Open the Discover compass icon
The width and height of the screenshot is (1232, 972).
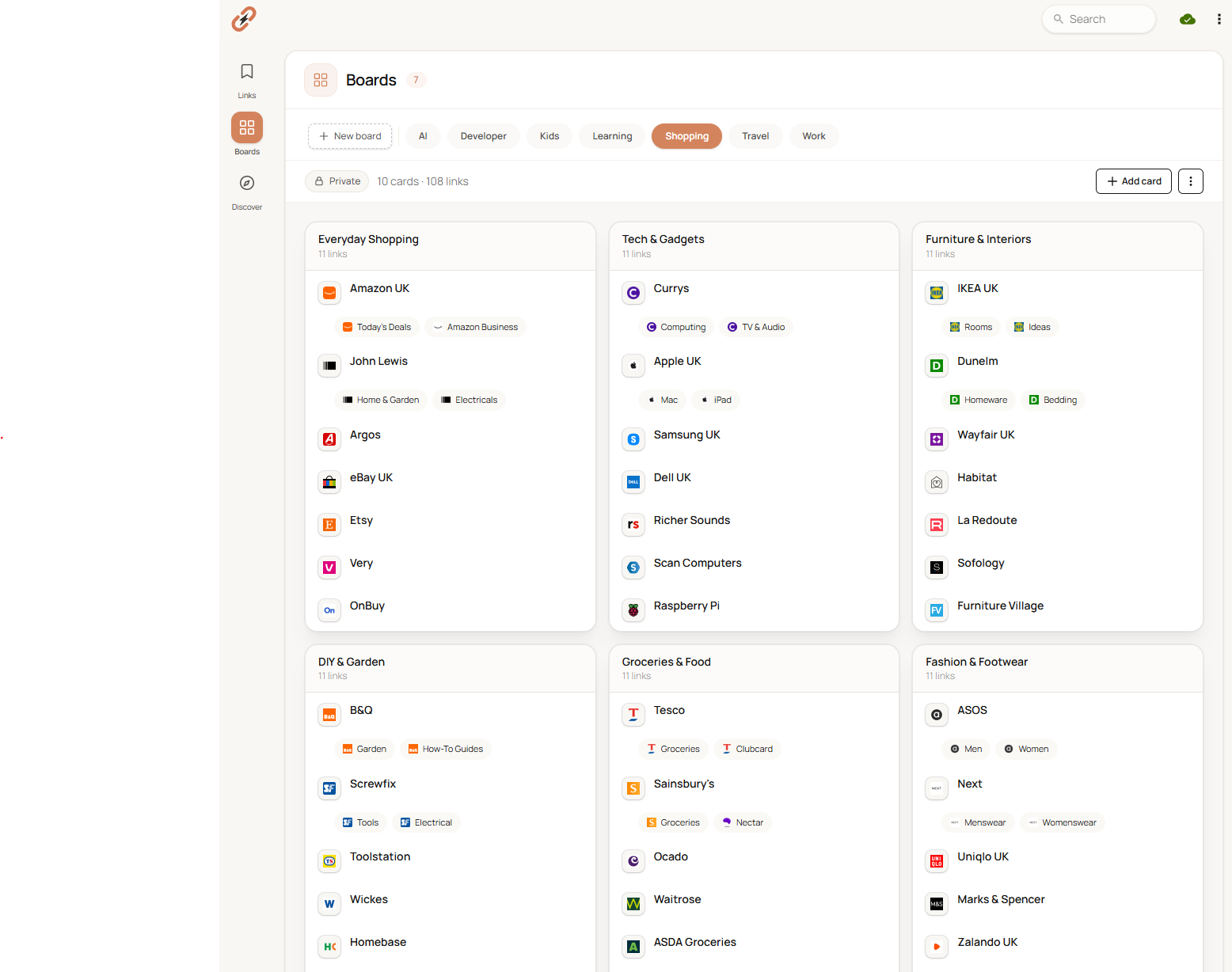[x=247, y=183]
